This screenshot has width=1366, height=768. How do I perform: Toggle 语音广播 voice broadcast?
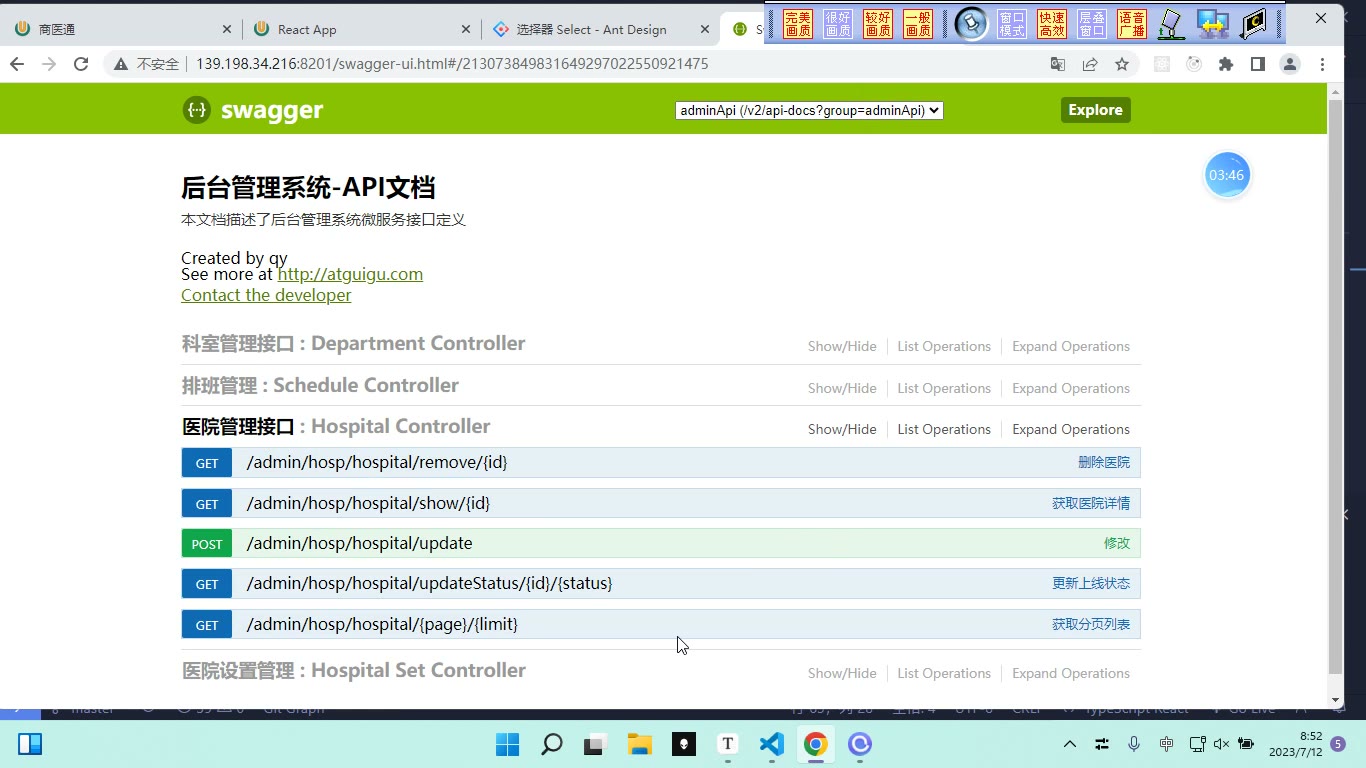coord(1132,24)
